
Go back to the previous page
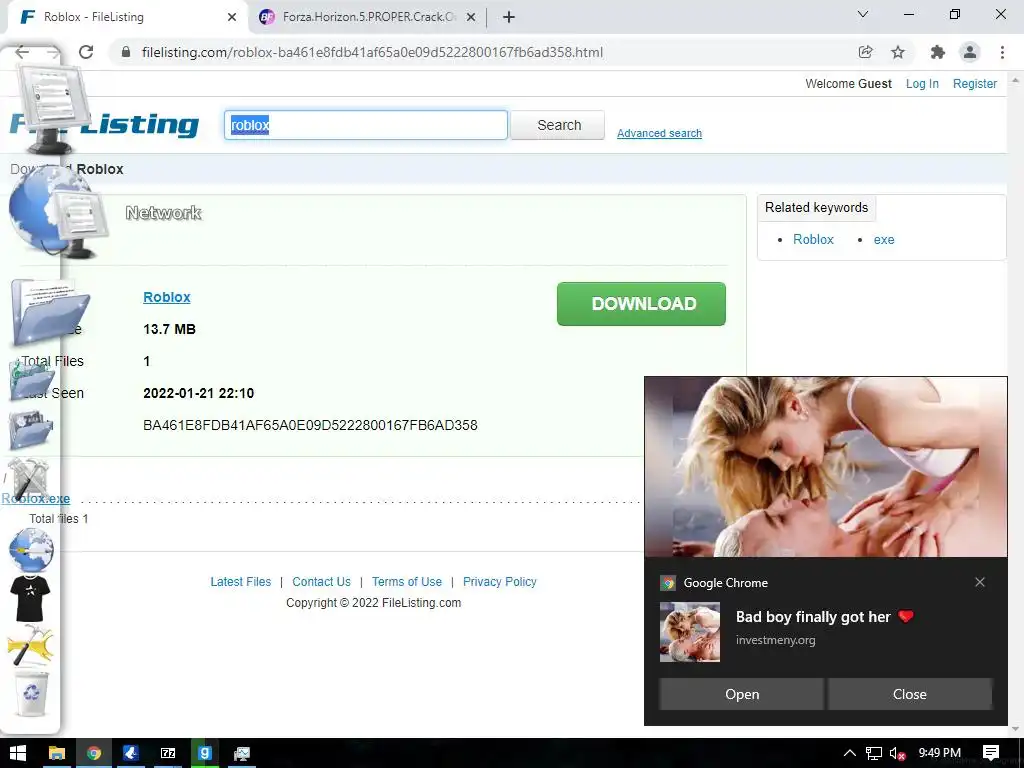click(22, 52)
